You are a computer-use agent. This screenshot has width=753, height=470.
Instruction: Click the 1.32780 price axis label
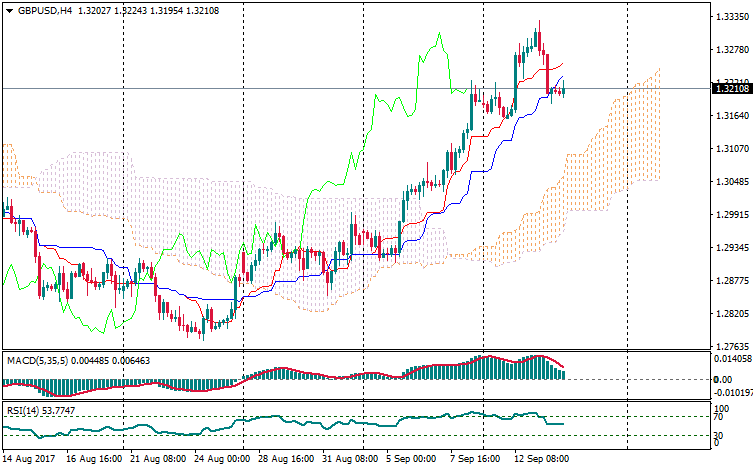pos(733,50)
